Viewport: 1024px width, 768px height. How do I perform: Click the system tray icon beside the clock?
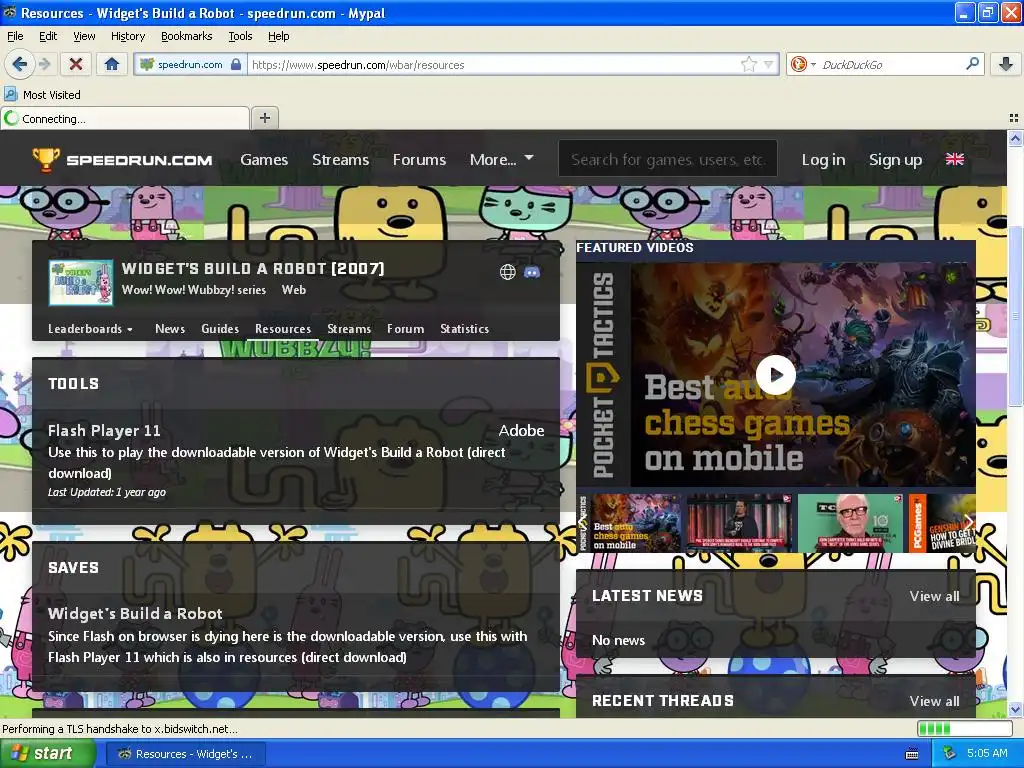pyautogui.click(x=949, y=754)
